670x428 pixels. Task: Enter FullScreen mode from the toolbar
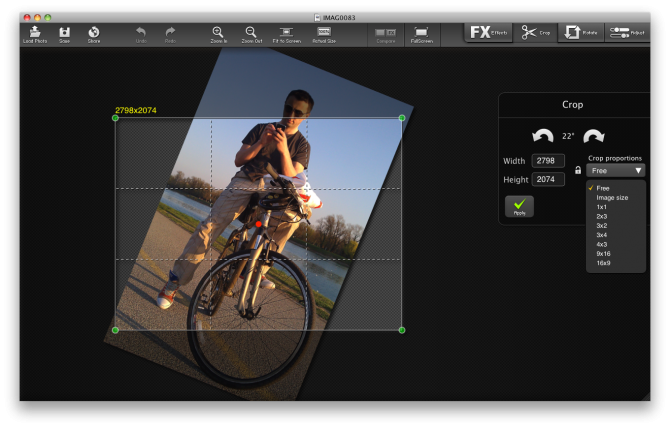pyautogui.click(x=421, y=33)
